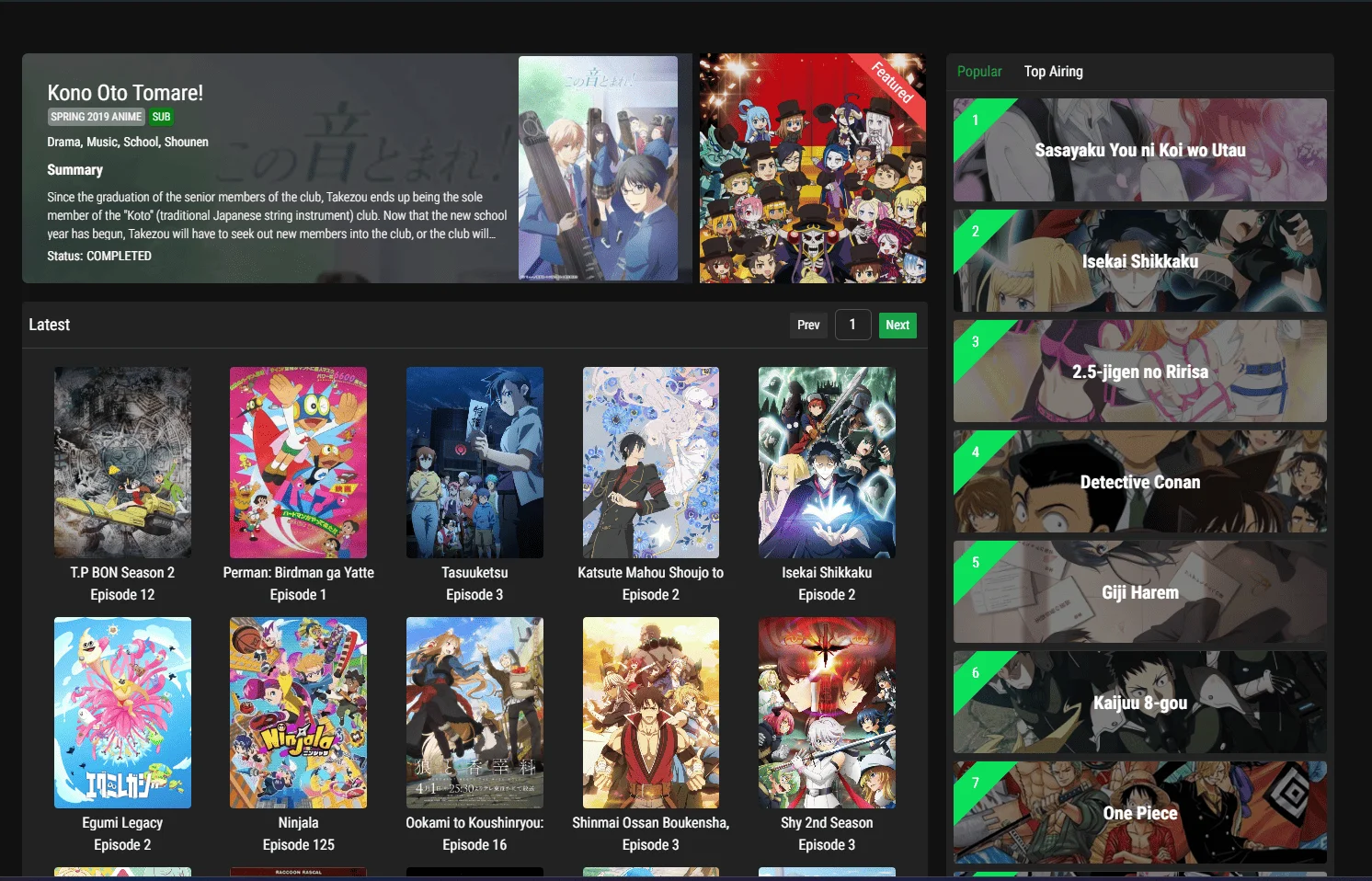Screen dimensions: 1372x881
Task: Open Shy 2nd Season poster thumbnail
Action: [x=827, y=713]
